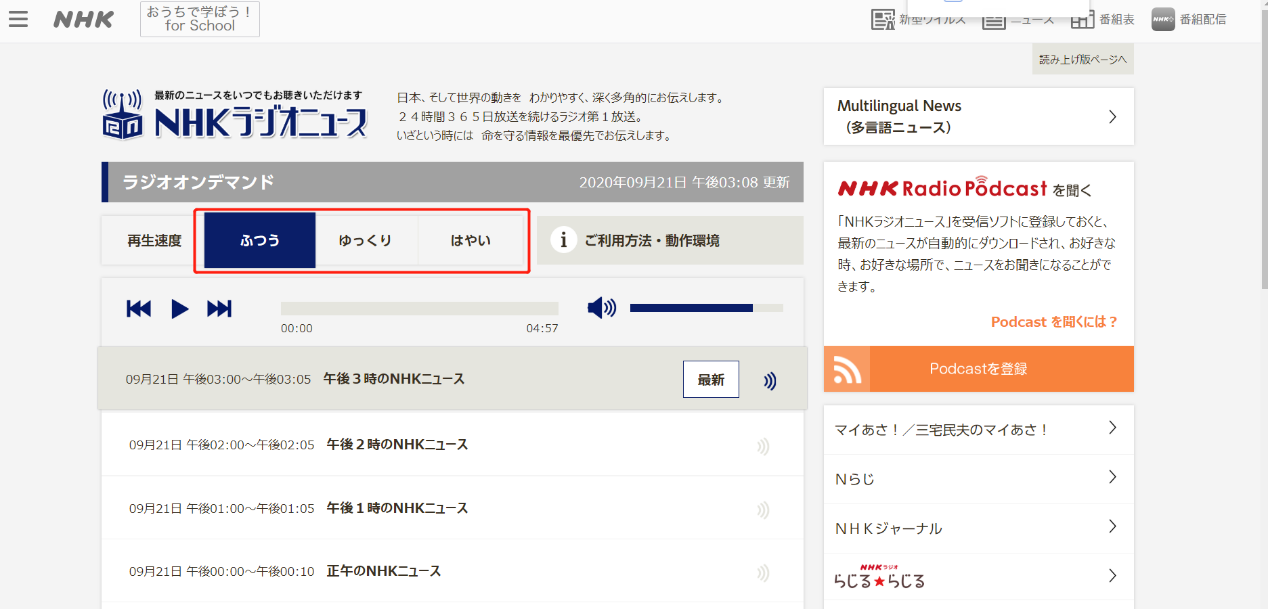Click chevron beside らじる★らじる
The height and width of the screenshot is (609, 1268).
tap(1113, 575)
